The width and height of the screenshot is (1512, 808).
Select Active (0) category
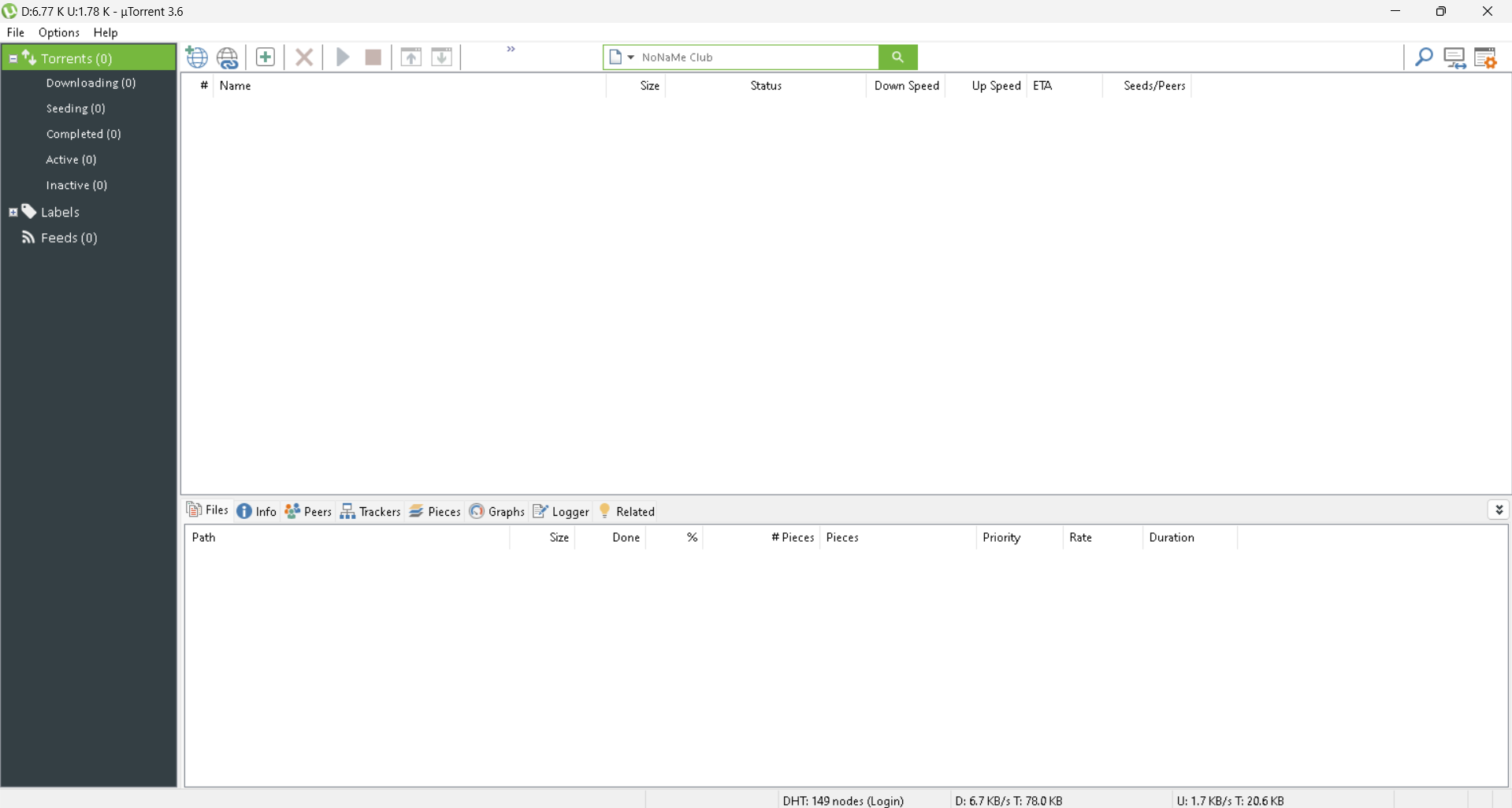(x=71, y=160)
